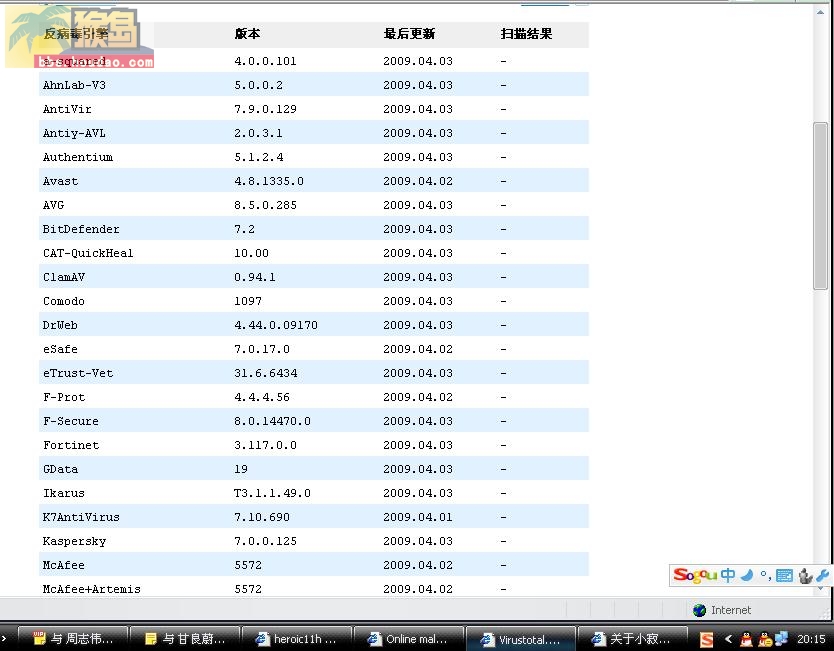Viewport: 834px width, 651px height.
Task: Click the system clock showing 20:15
Action: coord(811,639)
